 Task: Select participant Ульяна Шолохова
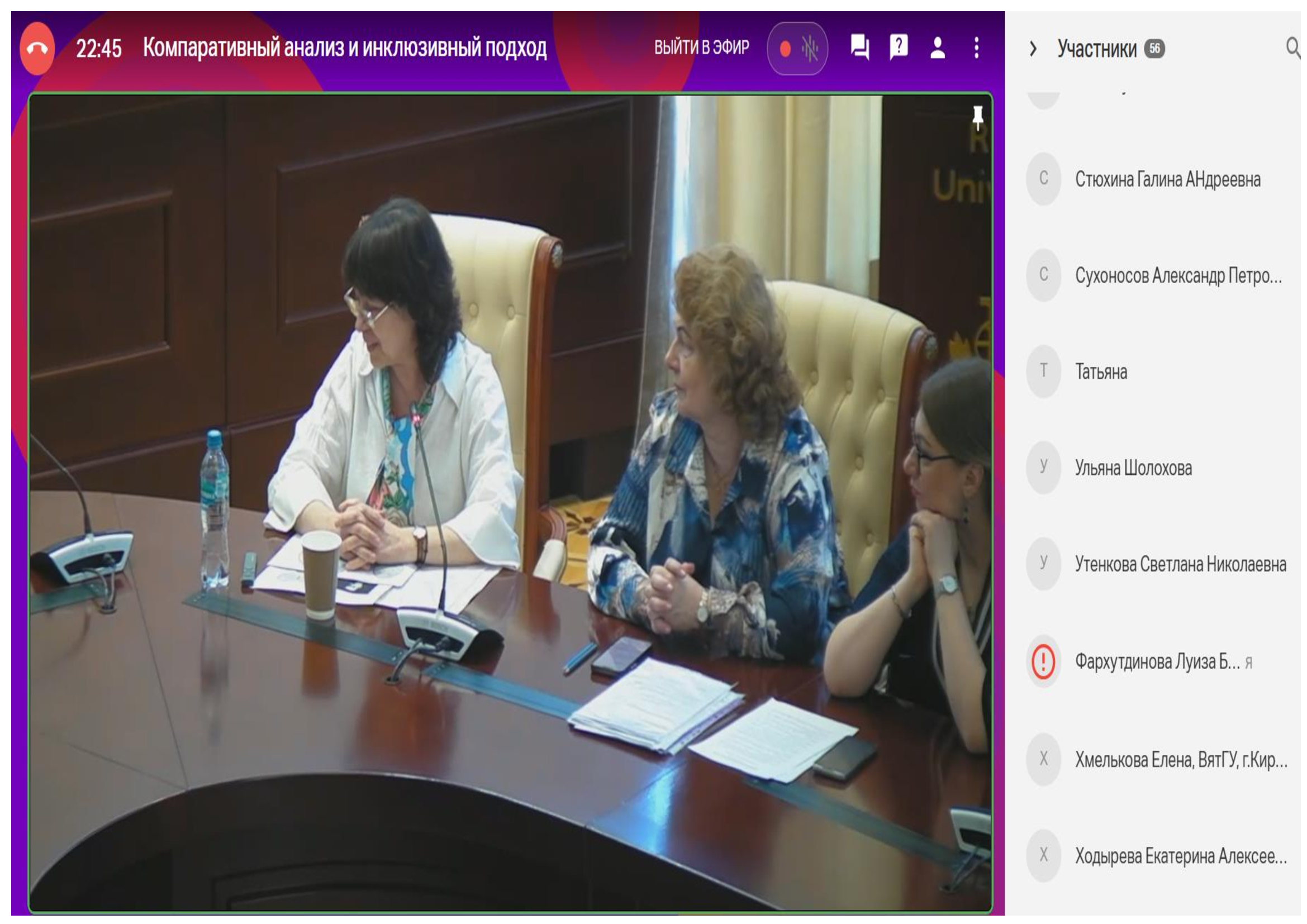[1133, 468]
